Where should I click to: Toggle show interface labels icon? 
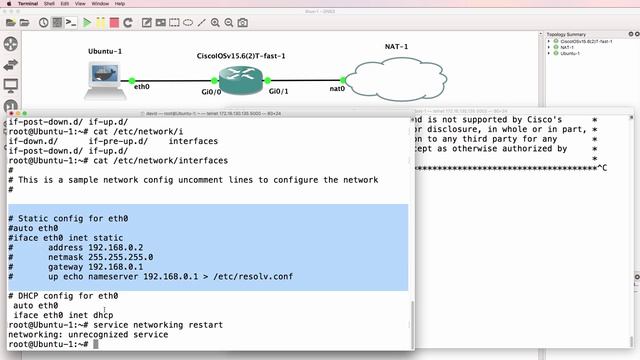point(57,22)
